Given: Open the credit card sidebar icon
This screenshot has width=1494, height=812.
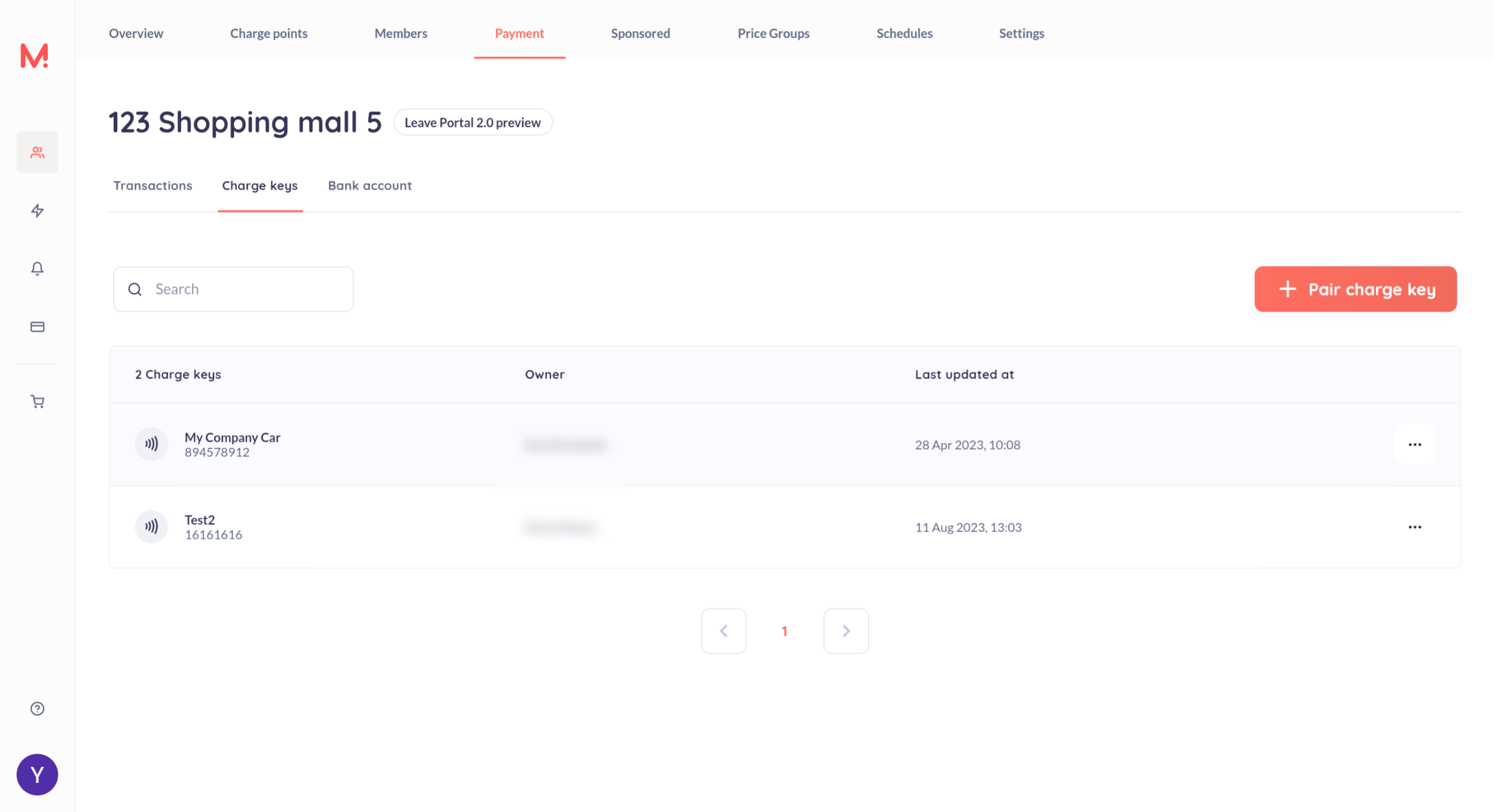Looking at the screenshot, I should pos(37,327).
